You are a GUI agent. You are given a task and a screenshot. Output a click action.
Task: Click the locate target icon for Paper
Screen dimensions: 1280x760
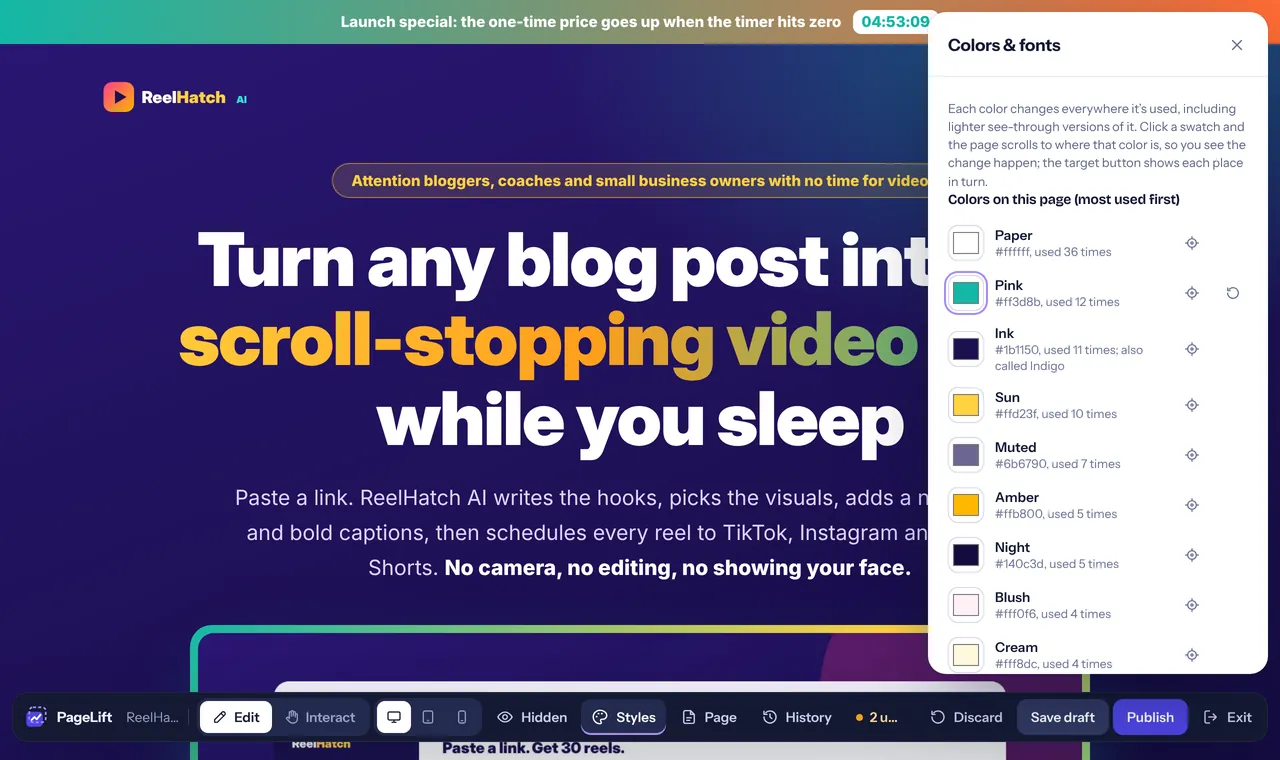tap(1192, 243)
